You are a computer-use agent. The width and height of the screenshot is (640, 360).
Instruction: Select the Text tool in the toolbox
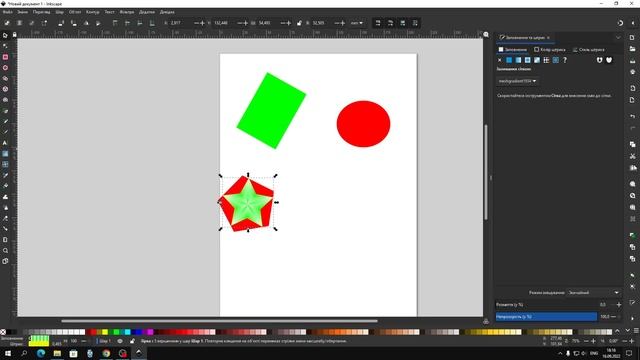click(x=5, y=143)
